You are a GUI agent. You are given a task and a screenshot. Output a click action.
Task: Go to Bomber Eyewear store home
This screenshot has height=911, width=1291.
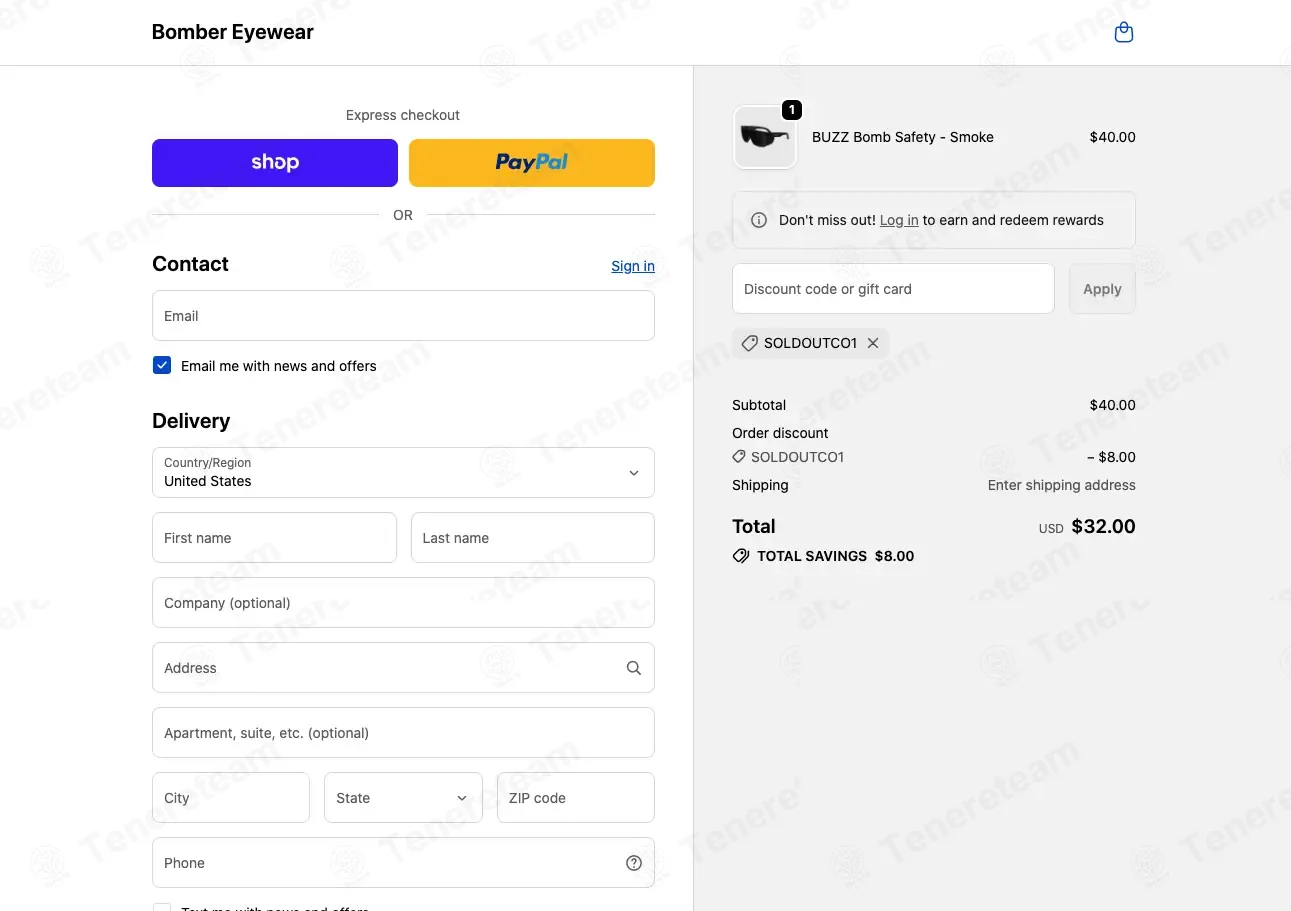click(233, 32)
